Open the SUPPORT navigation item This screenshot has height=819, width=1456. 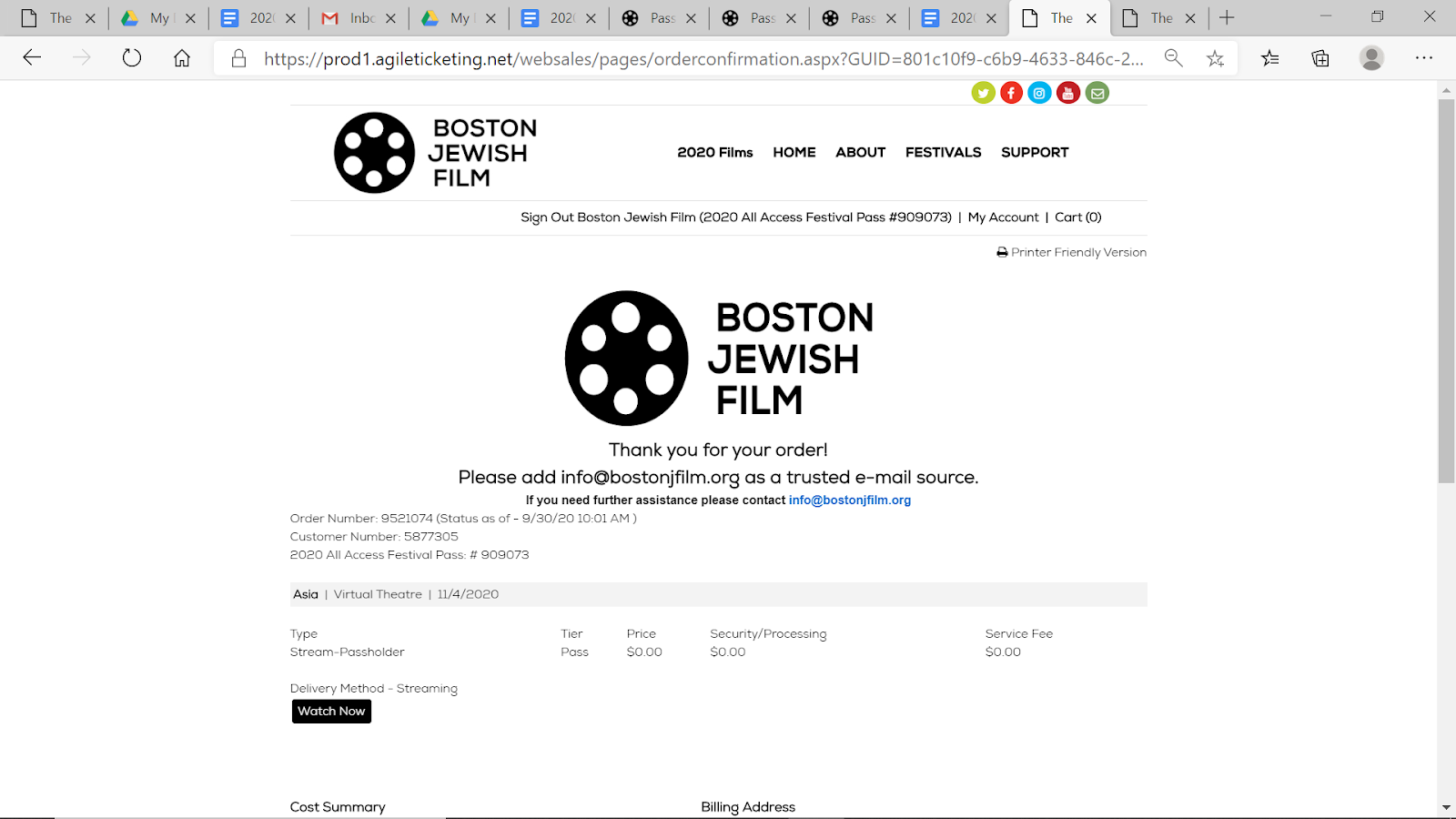click(x=1035, y=152)
